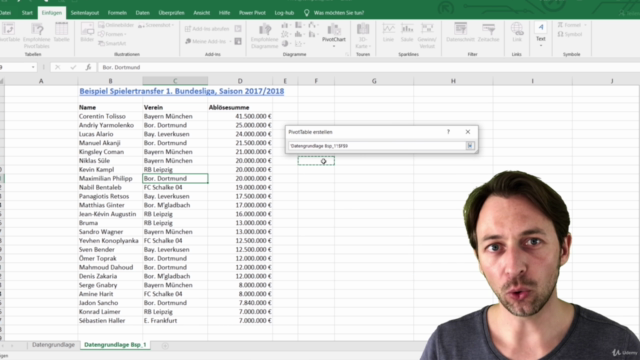The width and height of the screenshot is (640, 360).
Task: Click the Insert Function fx icon
Action: coord(88,67)
